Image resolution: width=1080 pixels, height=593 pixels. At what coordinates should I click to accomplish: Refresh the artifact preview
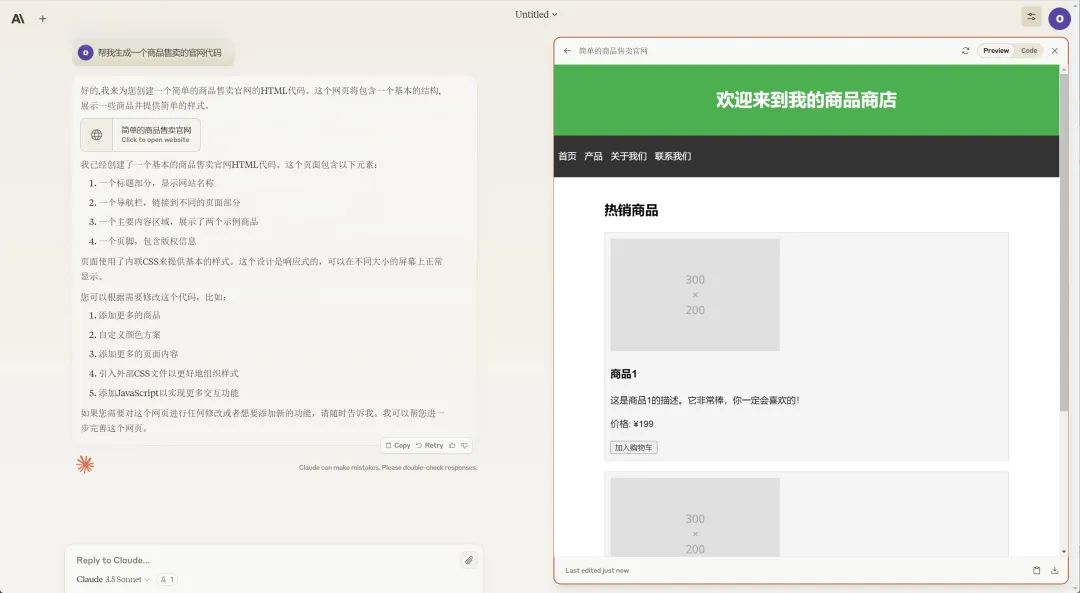pos(966,51)
